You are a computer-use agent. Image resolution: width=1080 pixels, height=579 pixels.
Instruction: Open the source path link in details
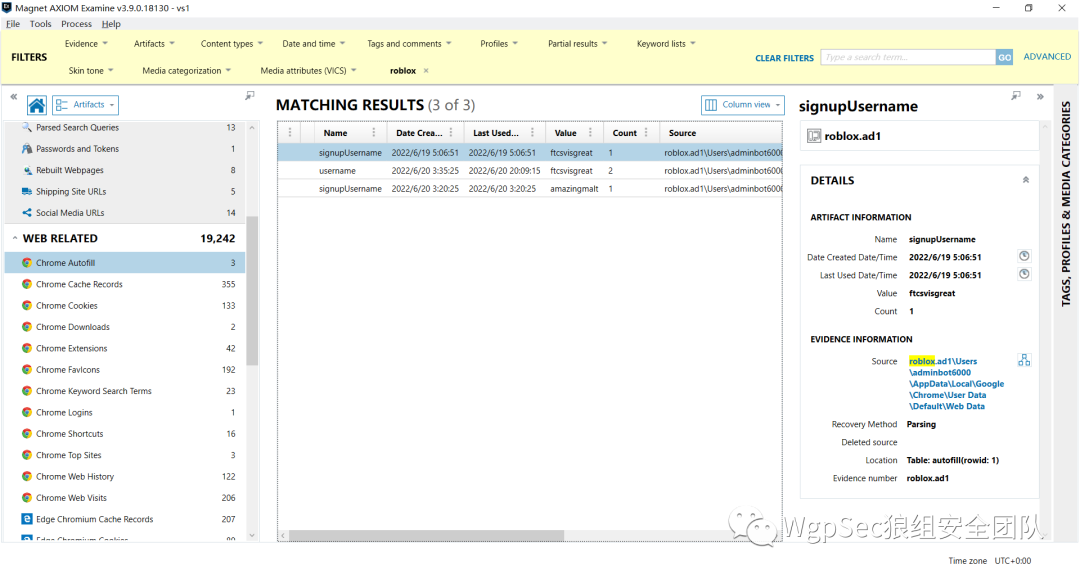[x=956, y=383]
